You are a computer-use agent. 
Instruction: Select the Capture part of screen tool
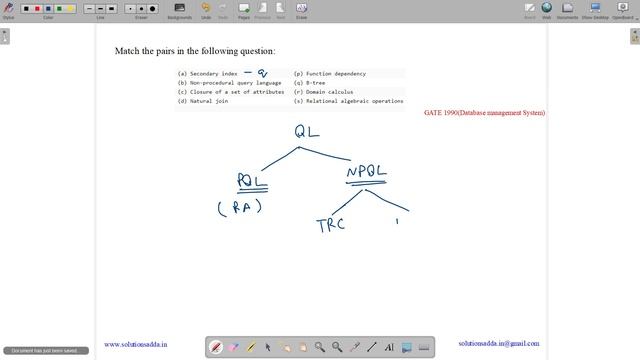[x=407, y=347]
